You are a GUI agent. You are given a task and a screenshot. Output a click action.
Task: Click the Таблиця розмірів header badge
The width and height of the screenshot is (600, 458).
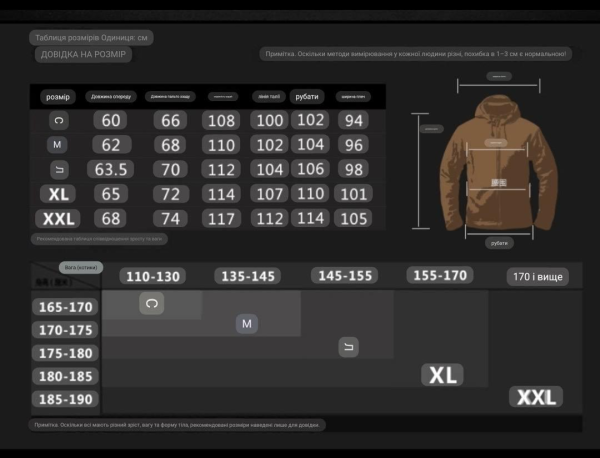[91, 38]
